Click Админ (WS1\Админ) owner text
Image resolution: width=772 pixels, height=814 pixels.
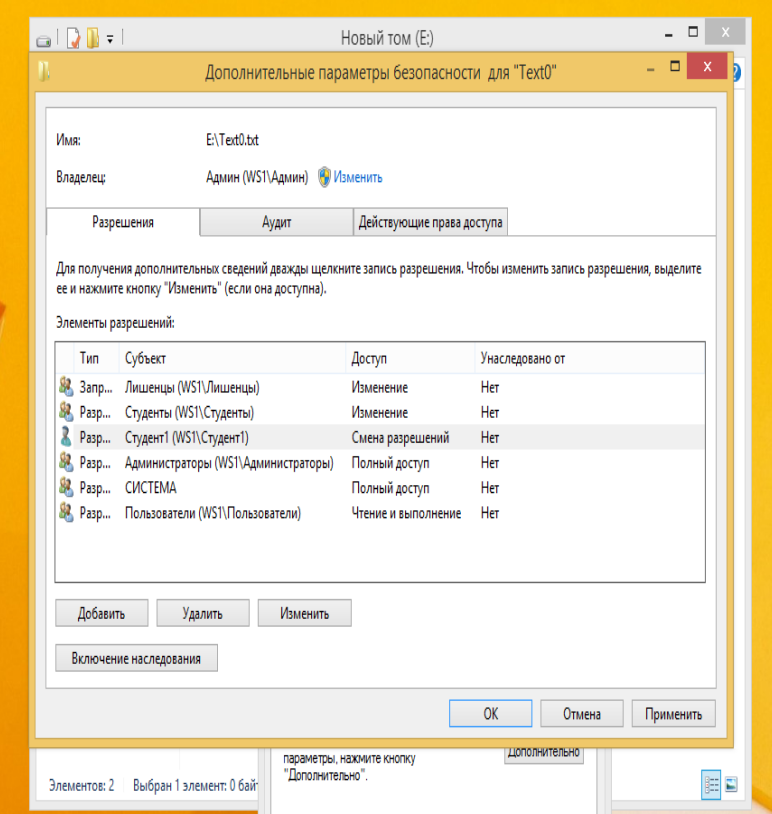pyautogui.click(x=257, y=178)
